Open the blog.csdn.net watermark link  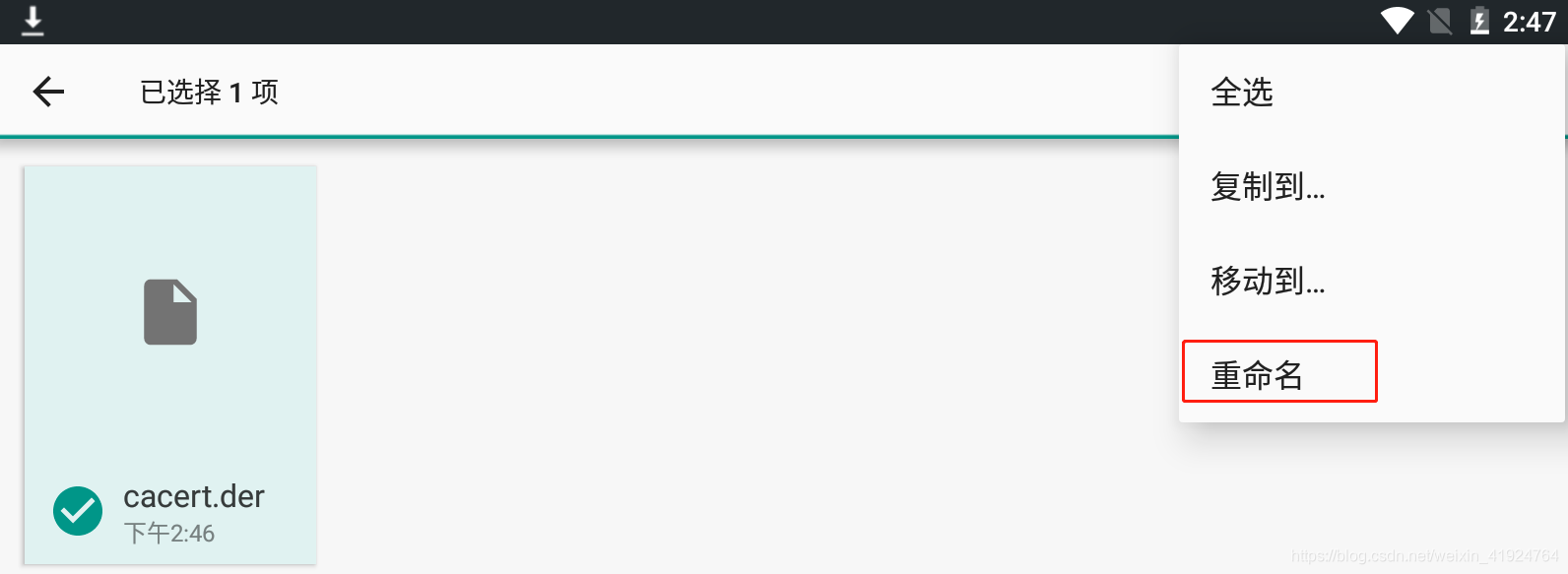[x=1425, y=556]
